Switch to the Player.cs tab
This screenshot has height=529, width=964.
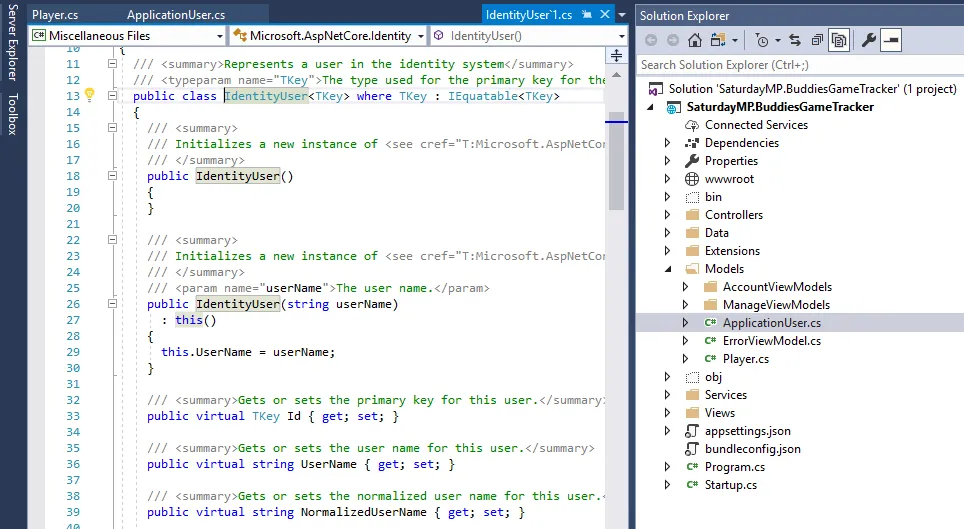coord(55,15)
